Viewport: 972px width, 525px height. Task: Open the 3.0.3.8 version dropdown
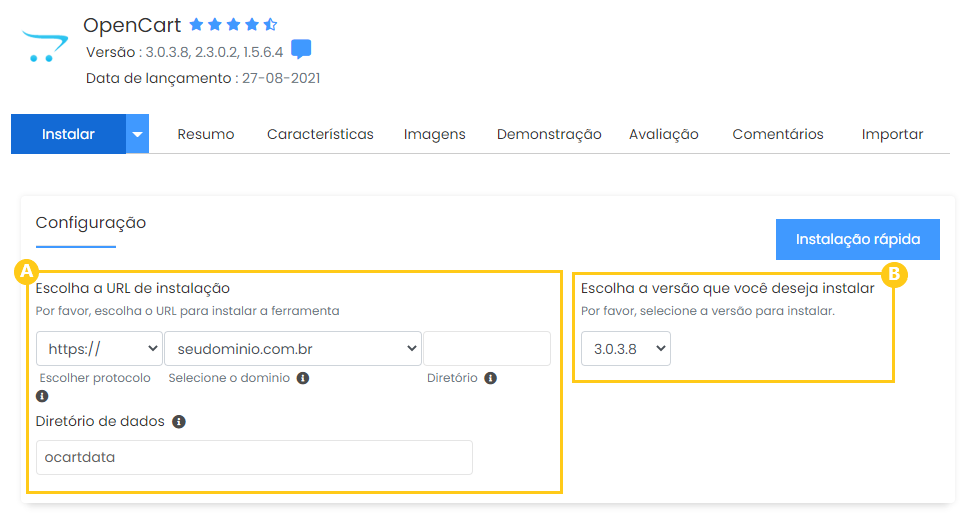[x=625, y=349]
